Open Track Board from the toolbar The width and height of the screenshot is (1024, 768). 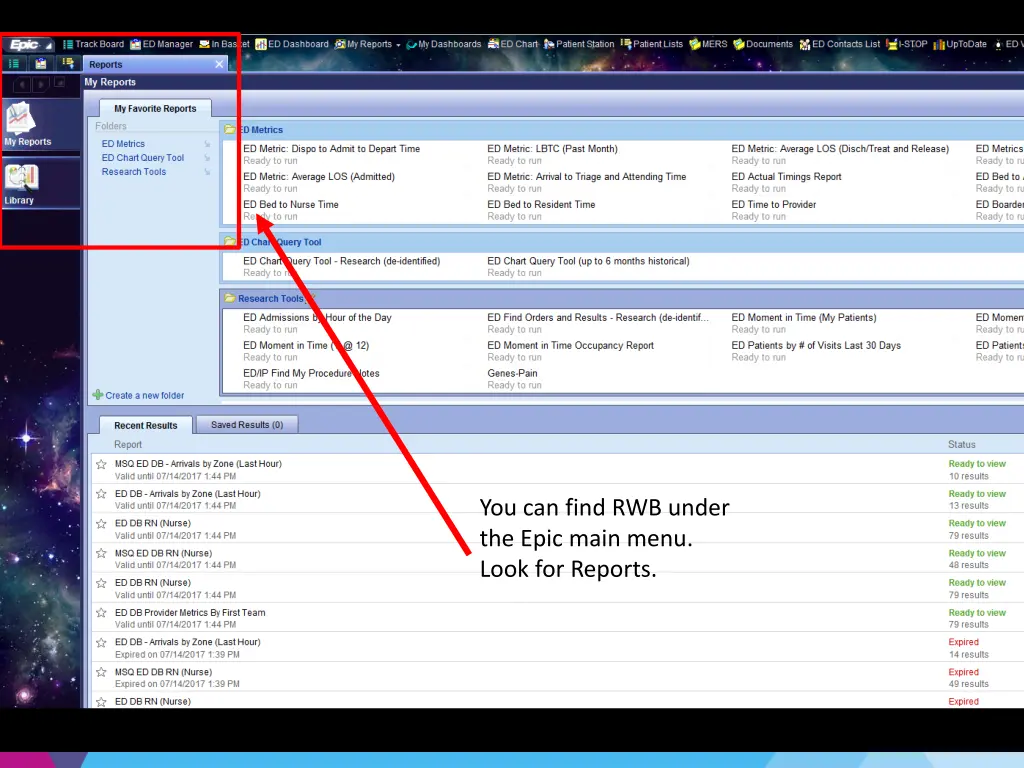[x=93, y=44]
